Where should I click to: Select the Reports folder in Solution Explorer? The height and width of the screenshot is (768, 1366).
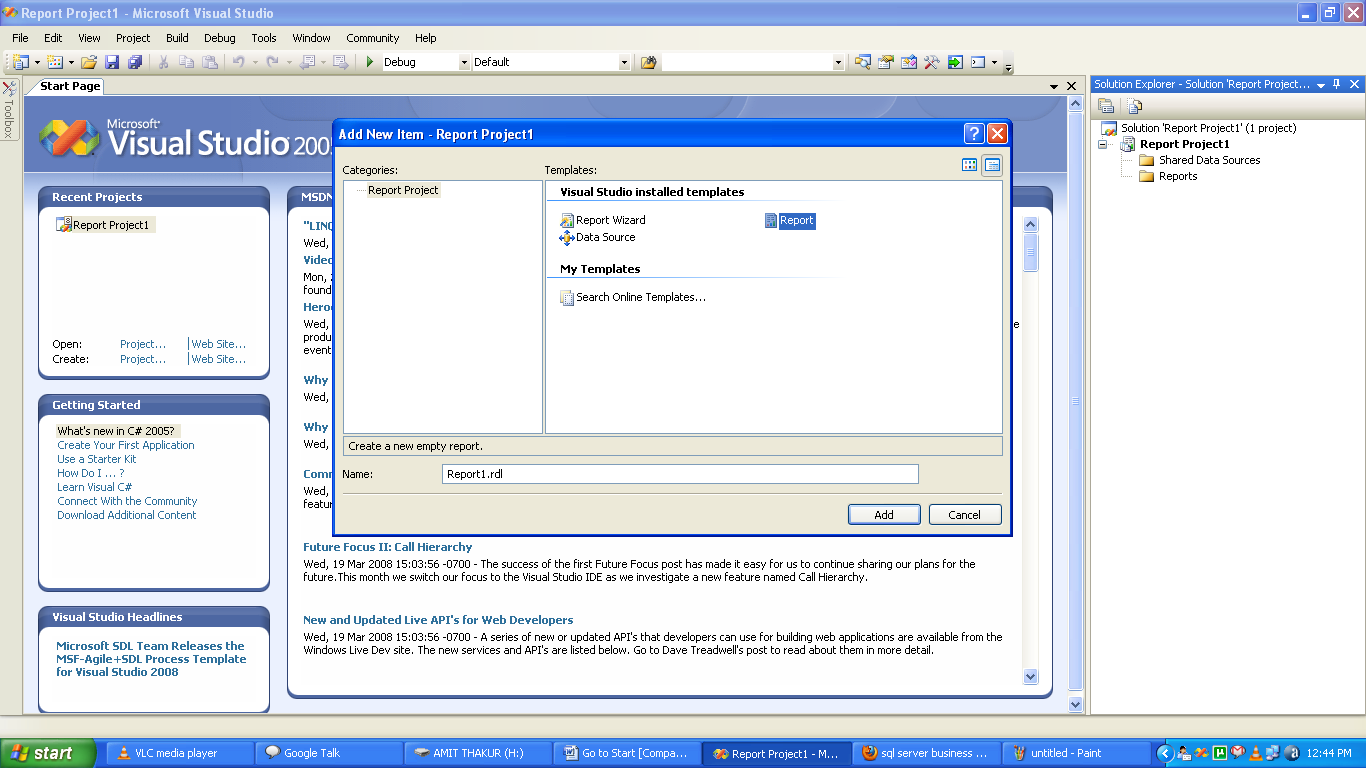tap(1168, 176)
